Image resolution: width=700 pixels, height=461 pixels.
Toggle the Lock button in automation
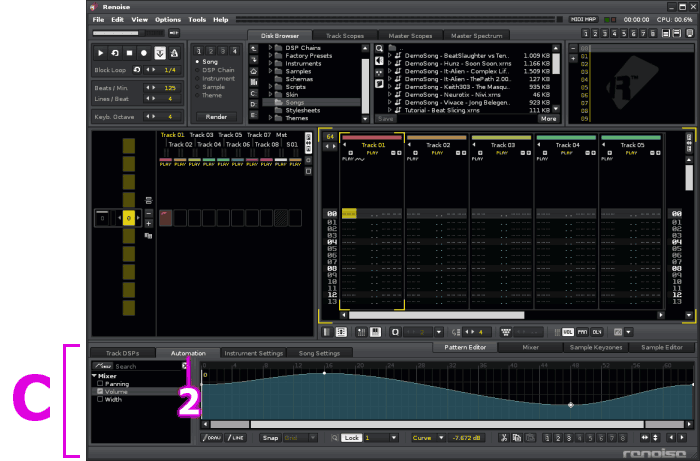pyautogui.click(x=352, y=438)
